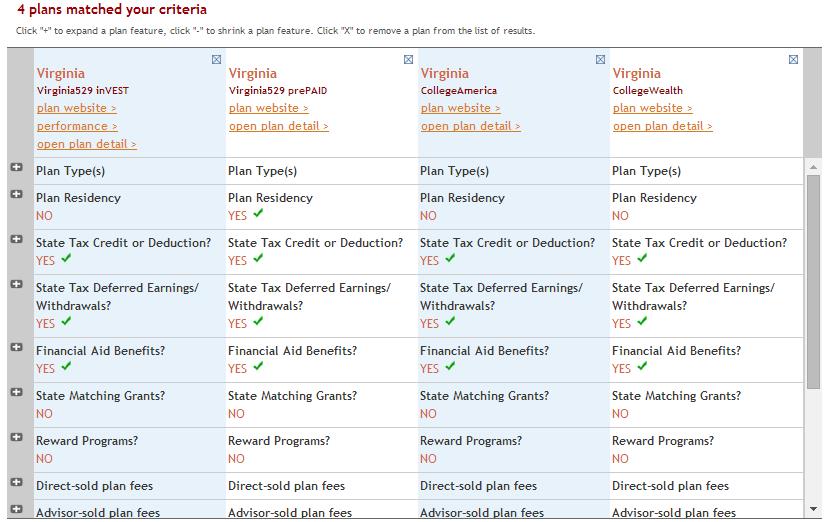Click Advisor-sold plan fees in CollegeWealth column

[x=674, y=512]
